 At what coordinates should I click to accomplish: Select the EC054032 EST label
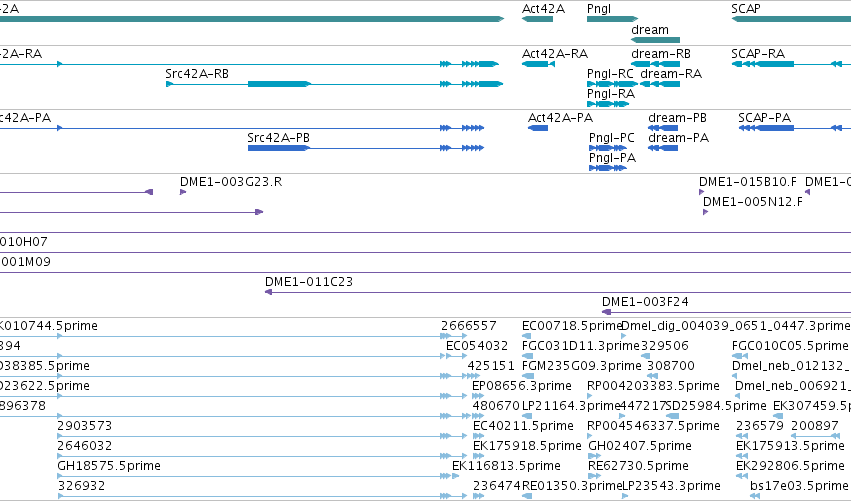tap(477, 346)
